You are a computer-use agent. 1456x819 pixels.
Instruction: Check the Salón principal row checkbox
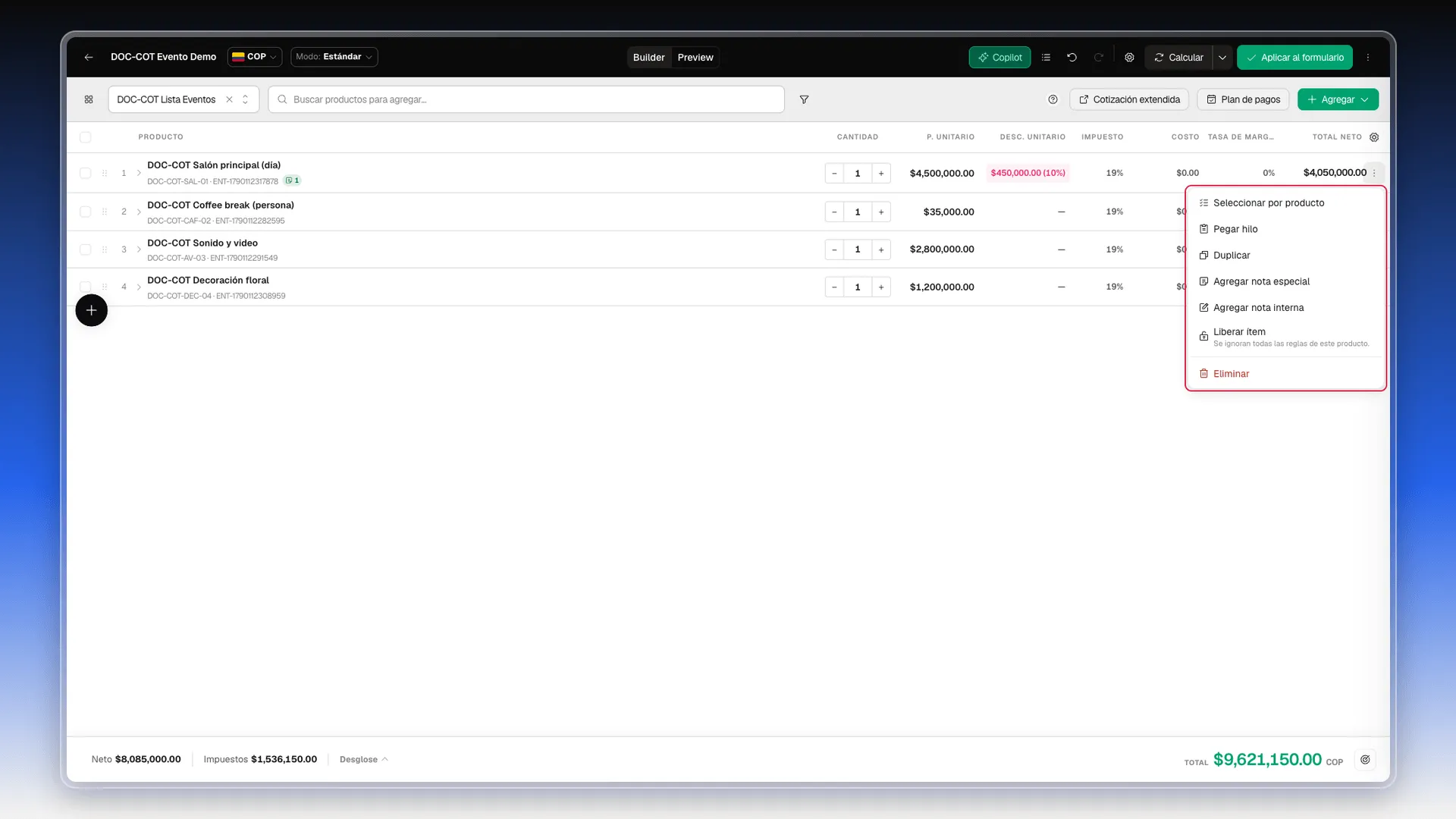(x=85, y=173)
